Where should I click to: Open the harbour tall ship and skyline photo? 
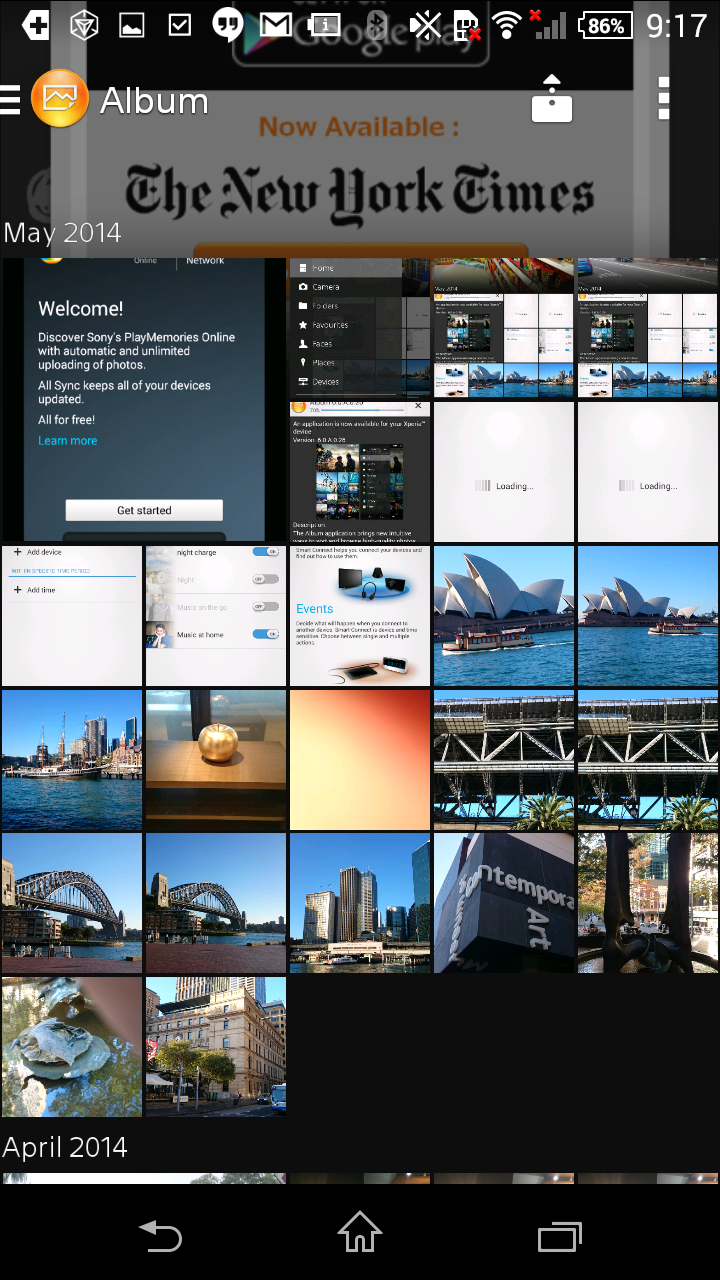[72, 760]
